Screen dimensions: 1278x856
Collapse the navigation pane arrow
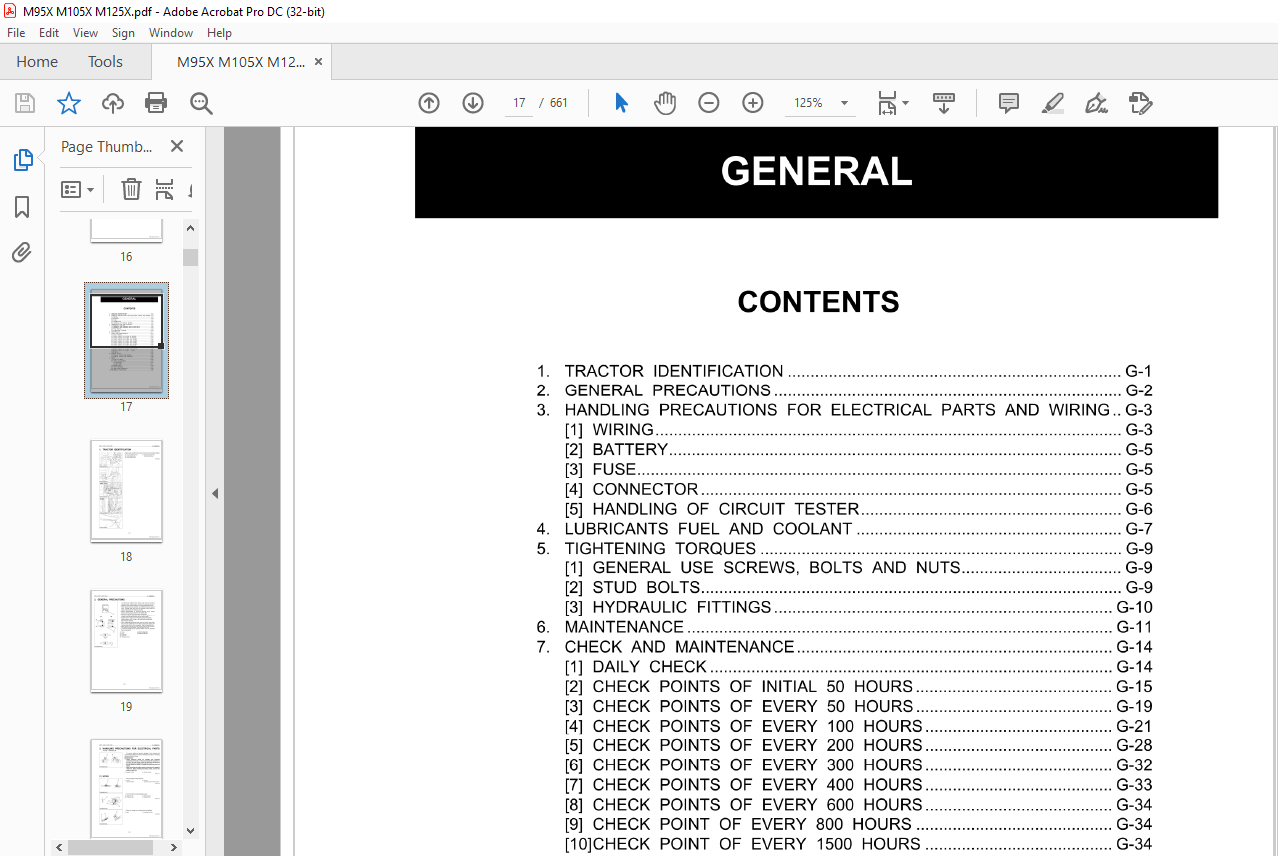click(215, 493)
